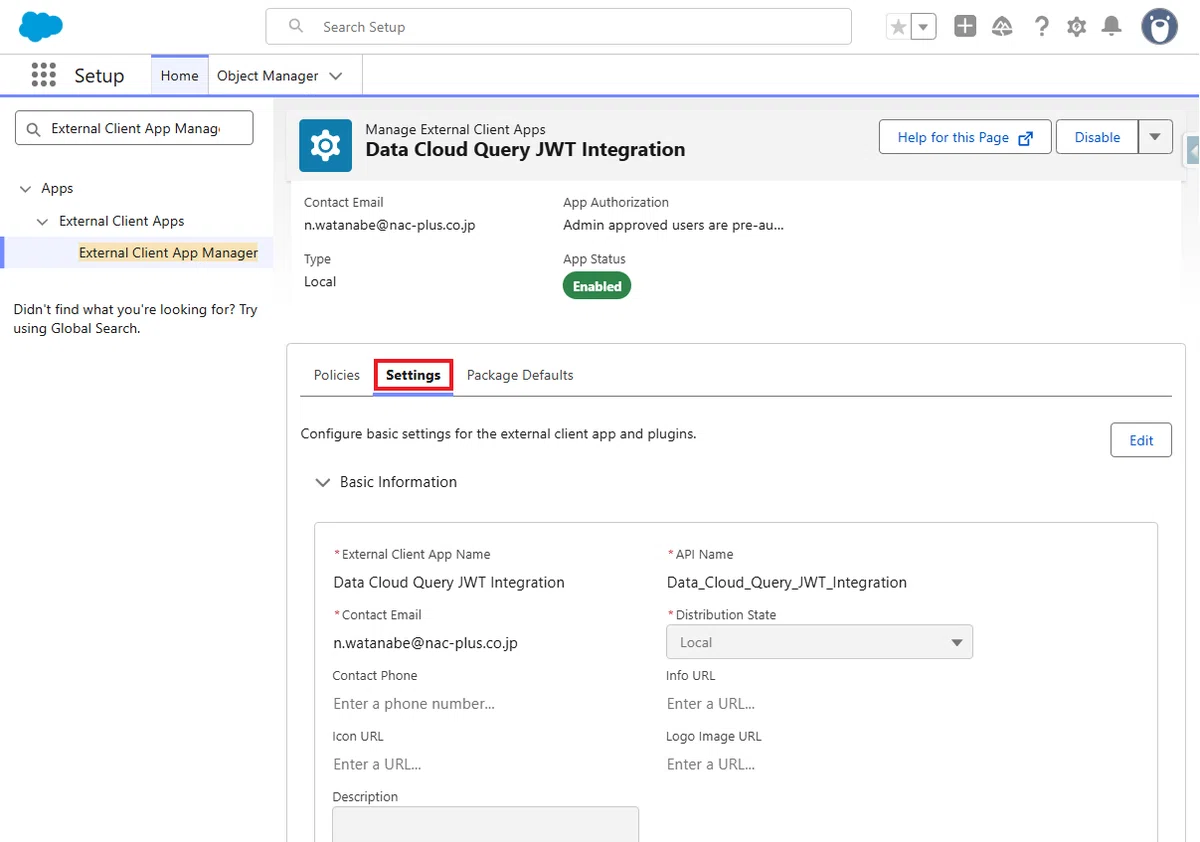Open Trailhead guidance center icon
Screen dimensions: 1200x842
(x=1002, y=27)
